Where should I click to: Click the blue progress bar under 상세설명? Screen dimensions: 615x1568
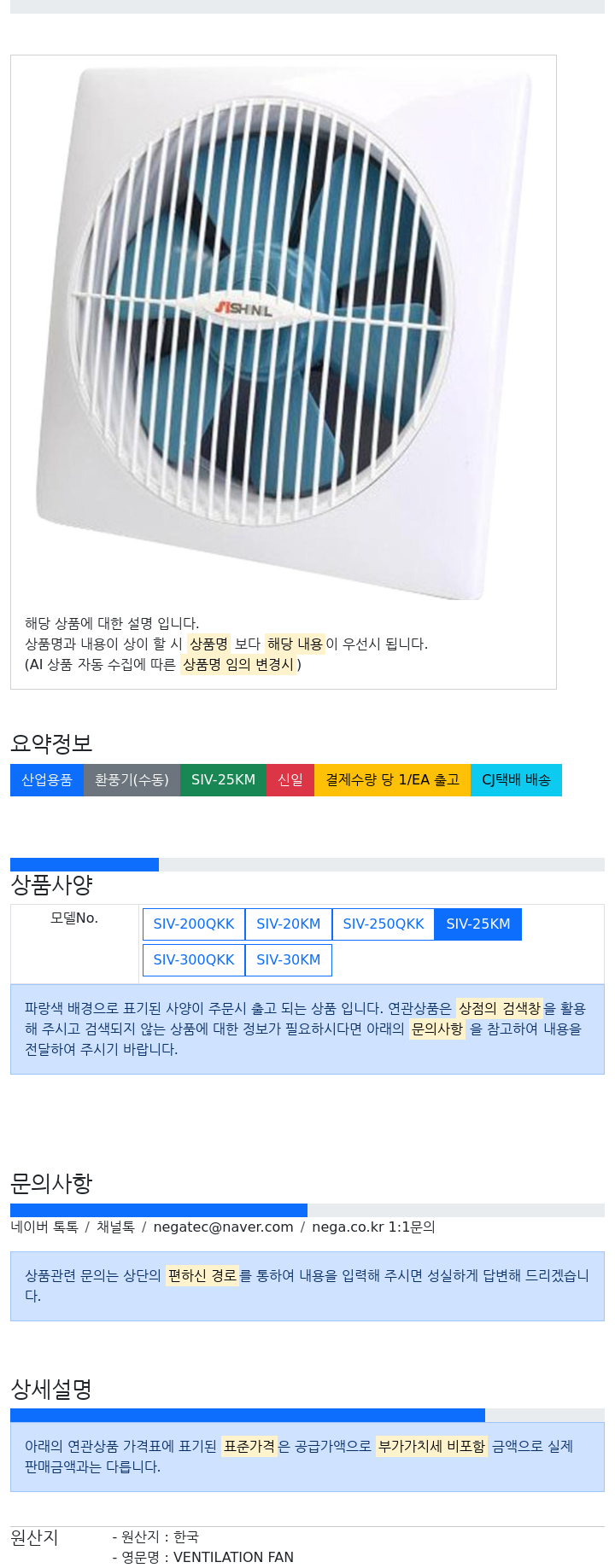pyautogui.click(x=248, y=1415)
